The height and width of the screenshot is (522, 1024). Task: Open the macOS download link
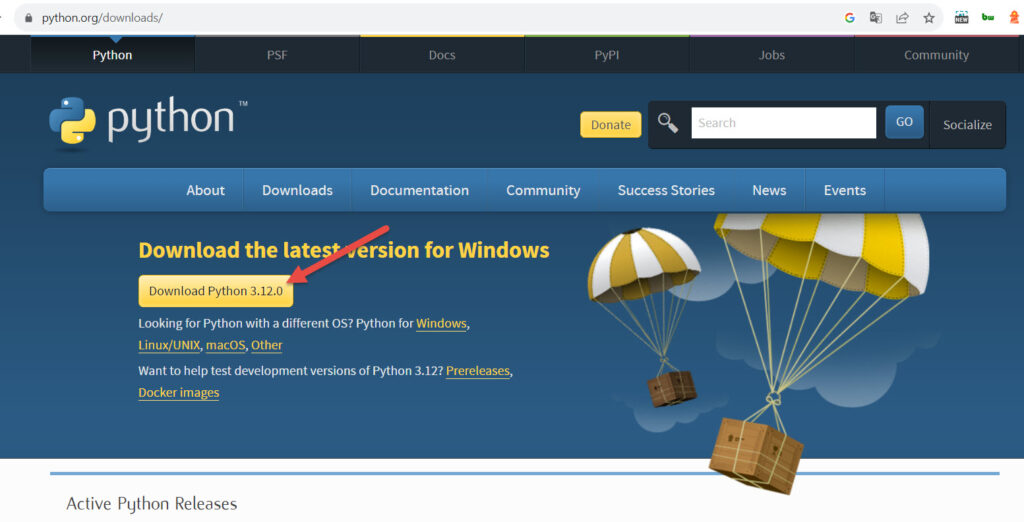point(225,345)
